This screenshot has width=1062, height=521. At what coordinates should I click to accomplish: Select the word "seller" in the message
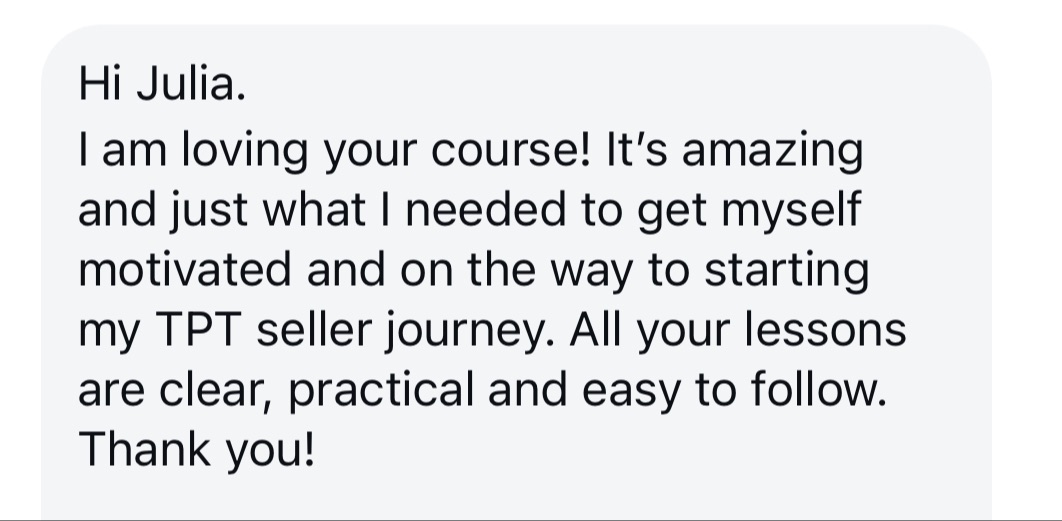(314, 330)
